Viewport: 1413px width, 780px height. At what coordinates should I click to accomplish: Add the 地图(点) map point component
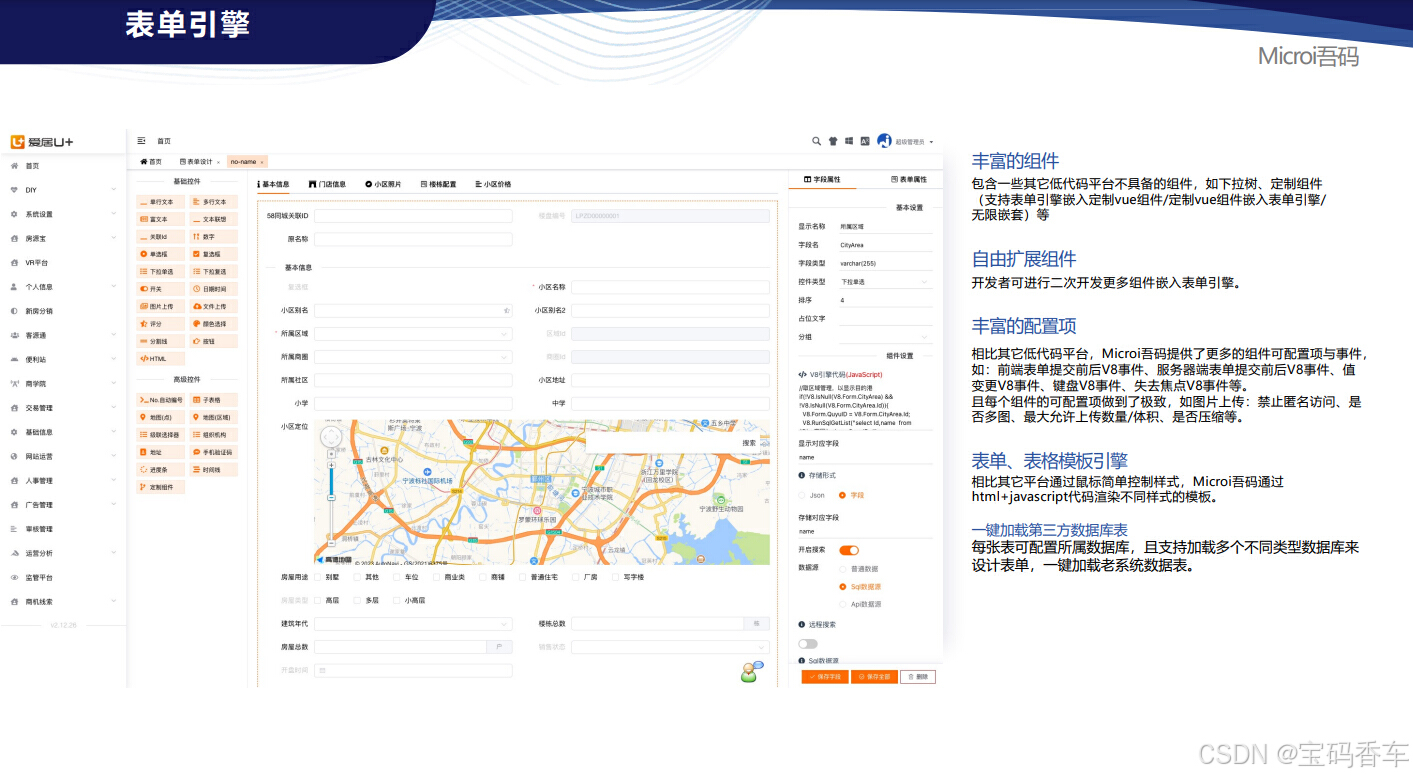click(x=161, y=417)
